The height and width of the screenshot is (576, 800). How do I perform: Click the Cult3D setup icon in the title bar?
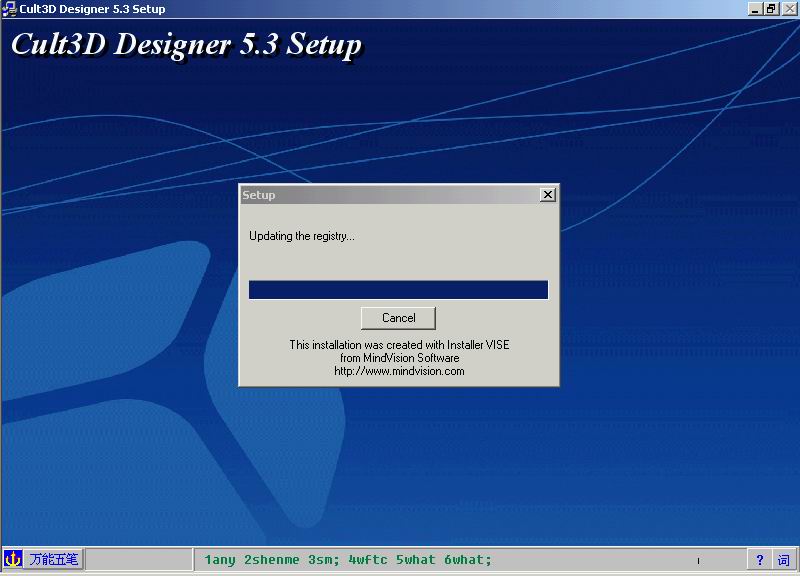9,9
